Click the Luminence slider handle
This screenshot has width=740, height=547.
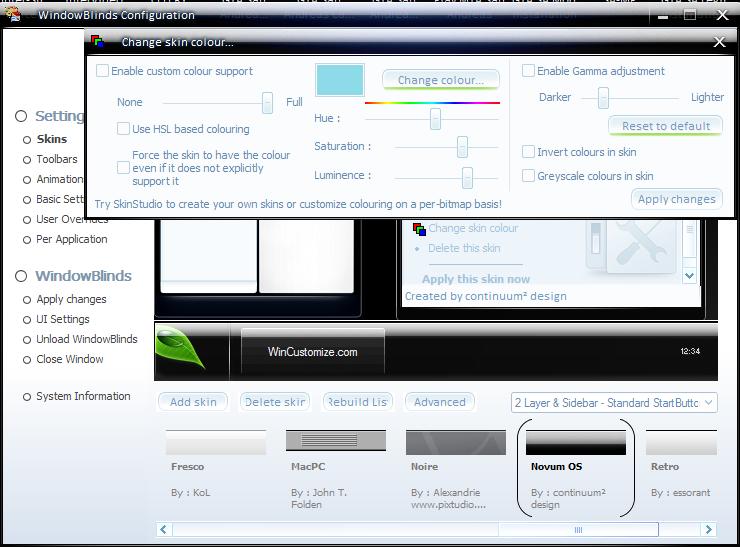point(467,177)
